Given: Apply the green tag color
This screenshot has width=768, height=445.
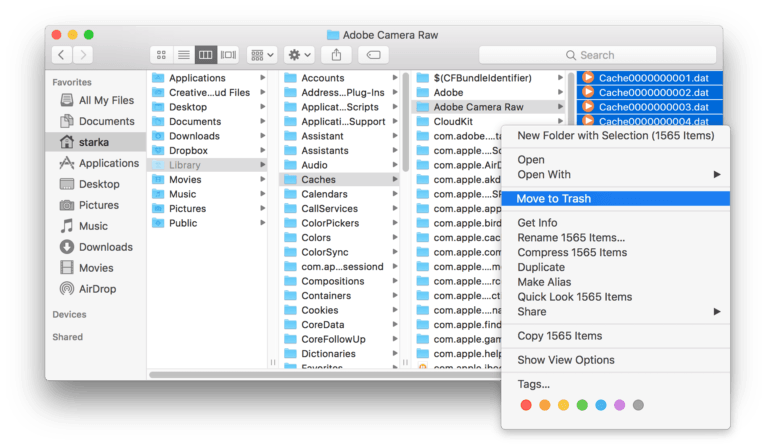Looking at the screenshot, I should [582, 405].
